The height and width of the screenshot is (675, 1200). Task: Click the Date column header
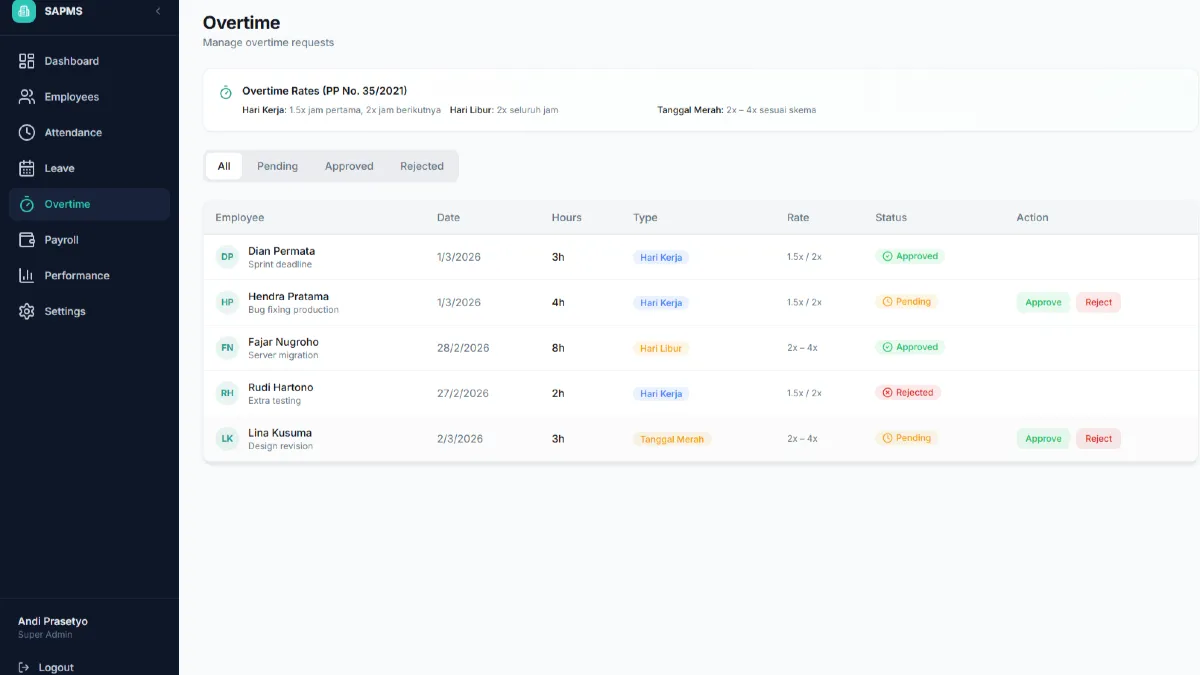click(x=449, y=217)
